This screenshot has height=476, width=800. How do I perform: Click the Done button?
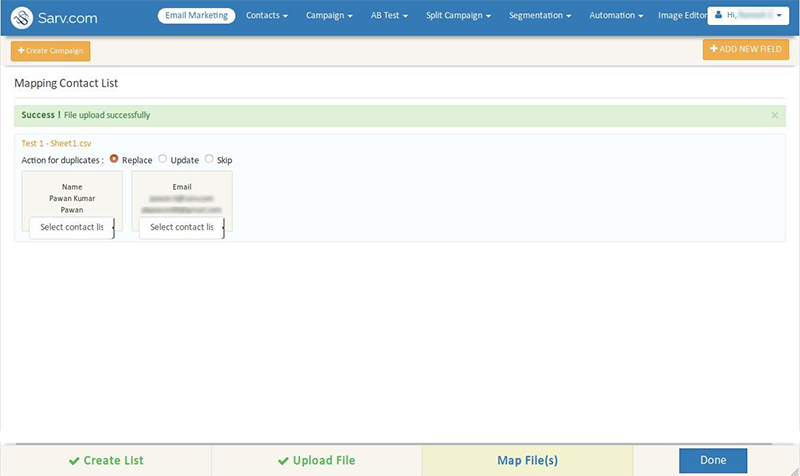click(713, 461)
